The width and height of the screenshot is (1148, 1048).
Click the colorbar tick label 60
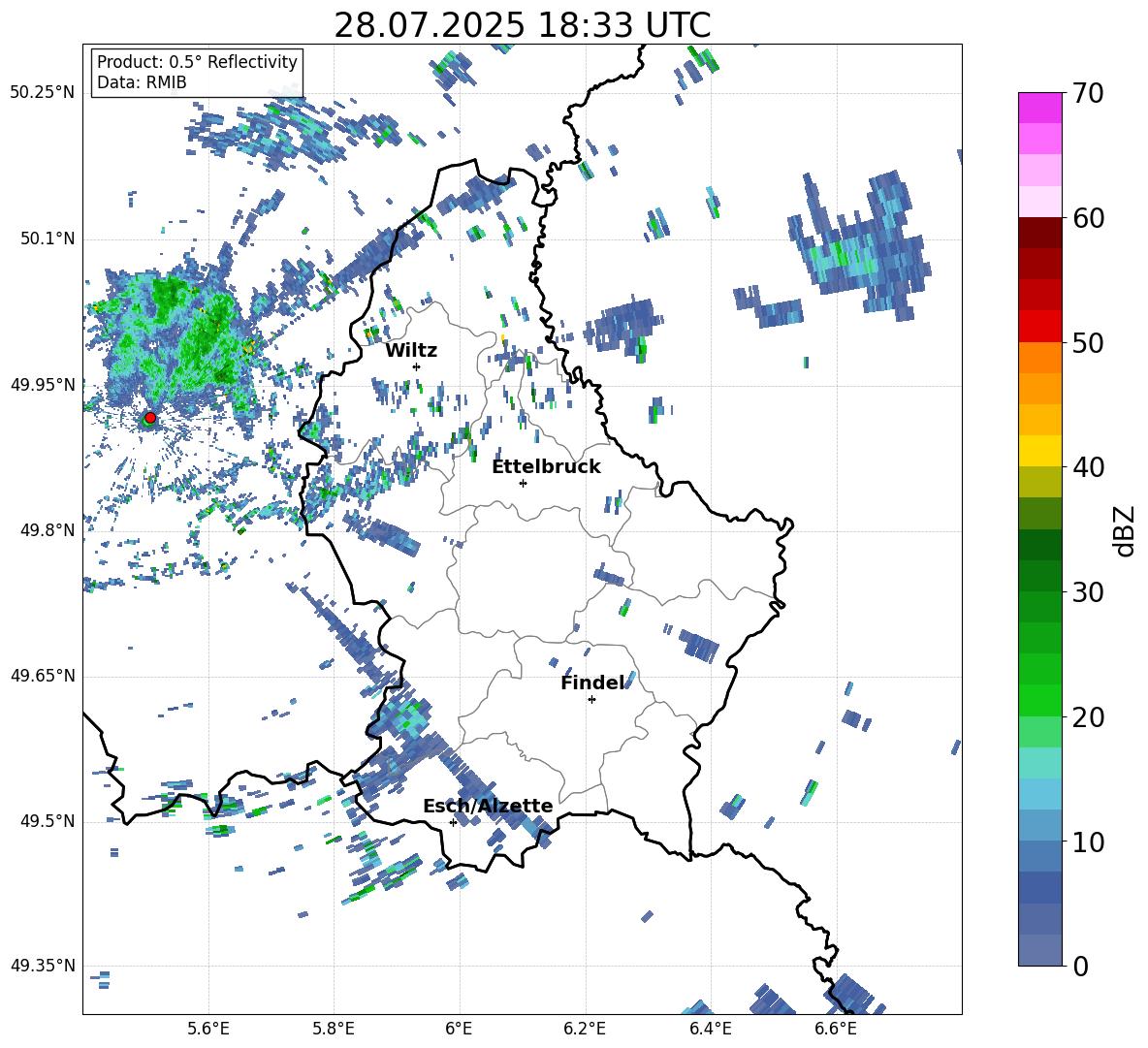click(1088, 218)
